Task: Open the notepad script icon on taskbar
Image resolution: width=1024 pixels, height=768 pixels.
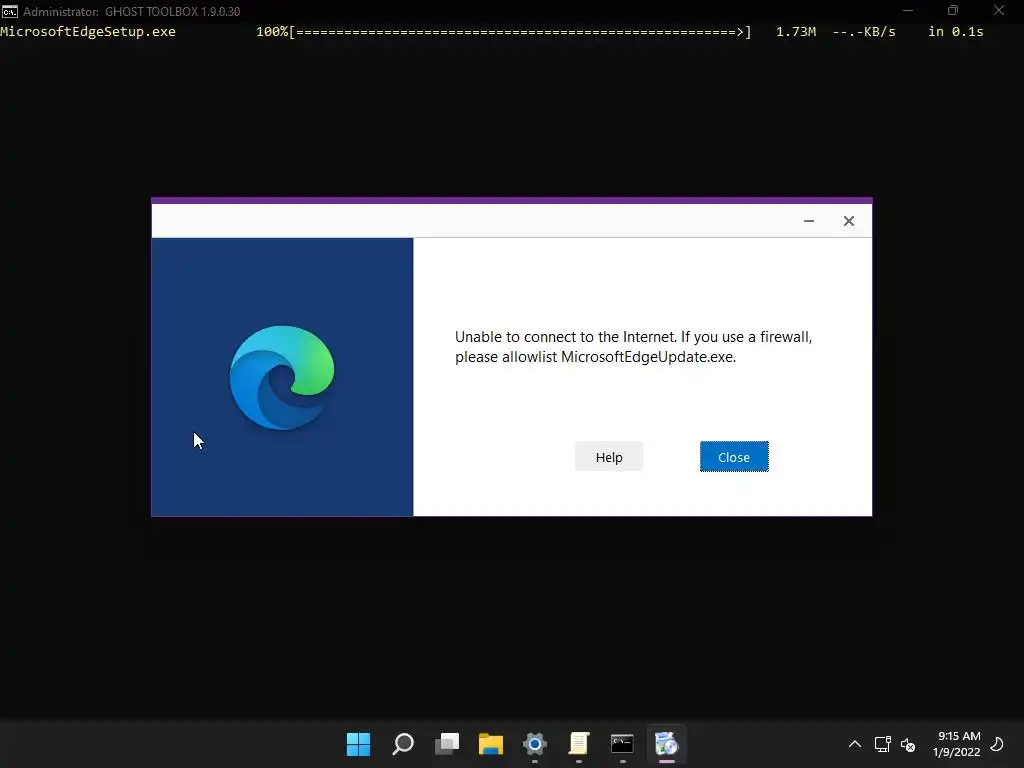Action: point(579,744)
